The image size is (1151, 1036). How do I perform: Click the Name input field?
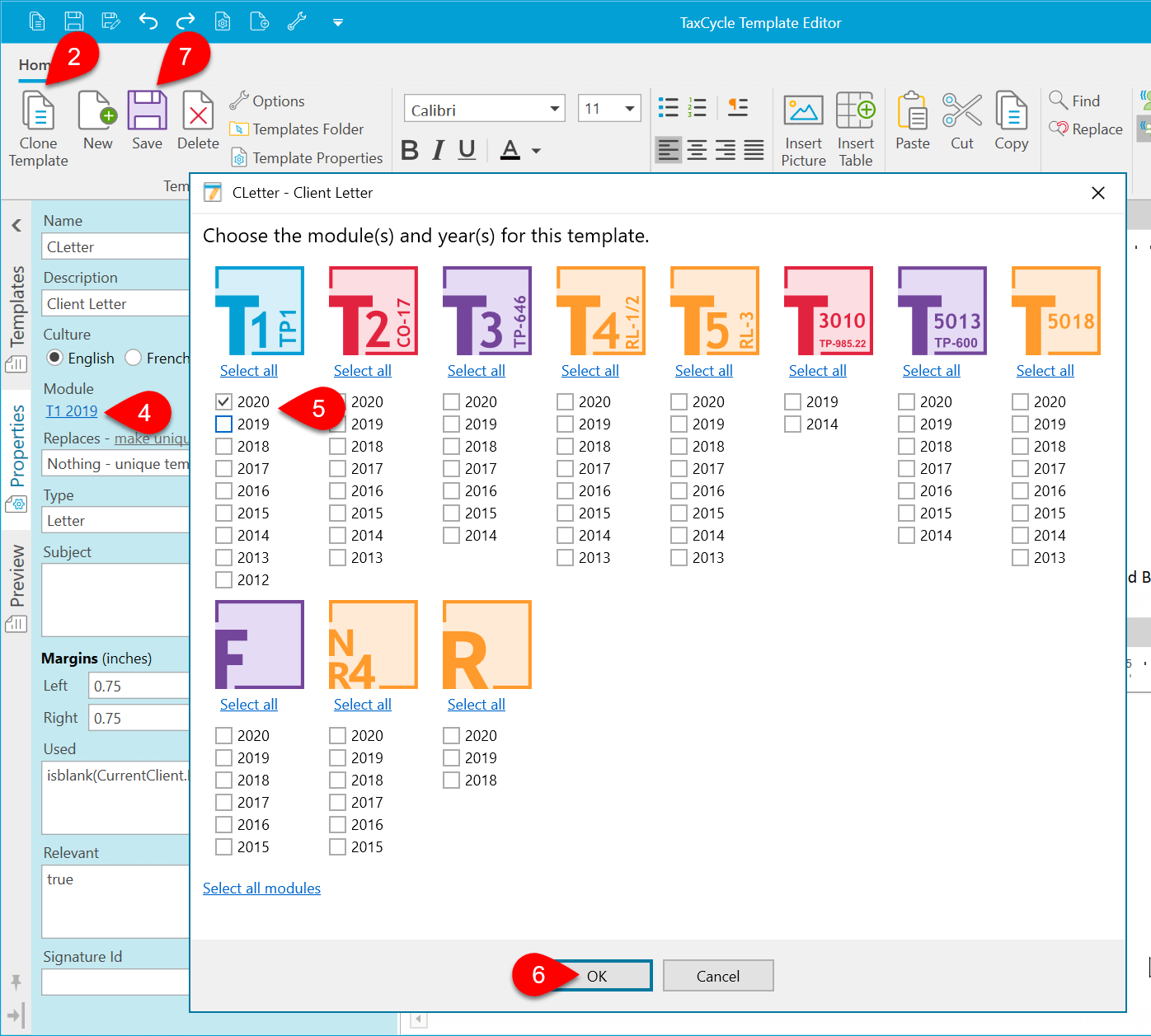click(x=115, y=246)
